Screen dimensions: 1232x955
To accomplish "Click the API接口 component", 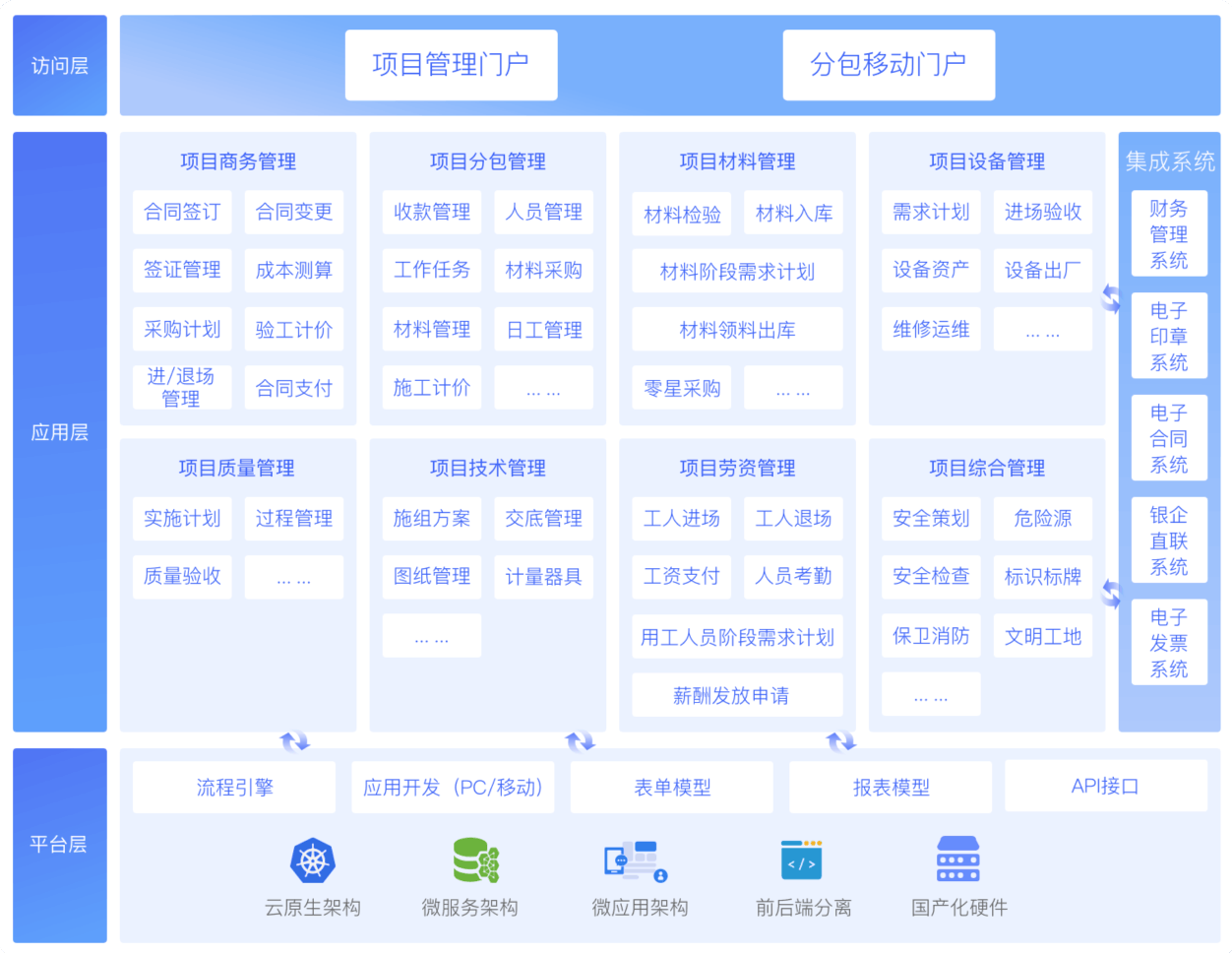I will (x=1106, y=787).
